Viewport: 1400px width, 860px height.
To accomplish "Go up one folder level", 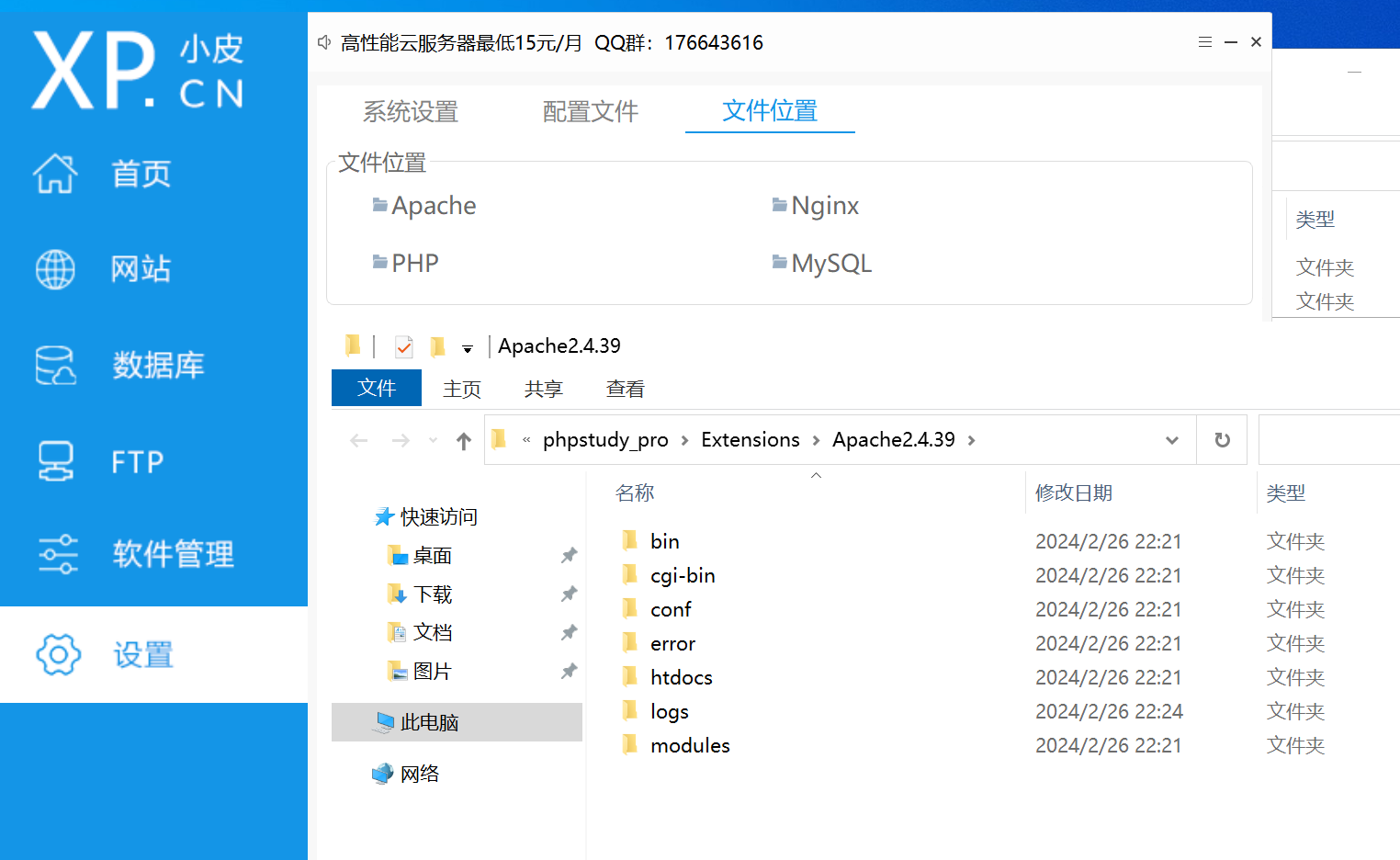I will [x=464, y=441].
